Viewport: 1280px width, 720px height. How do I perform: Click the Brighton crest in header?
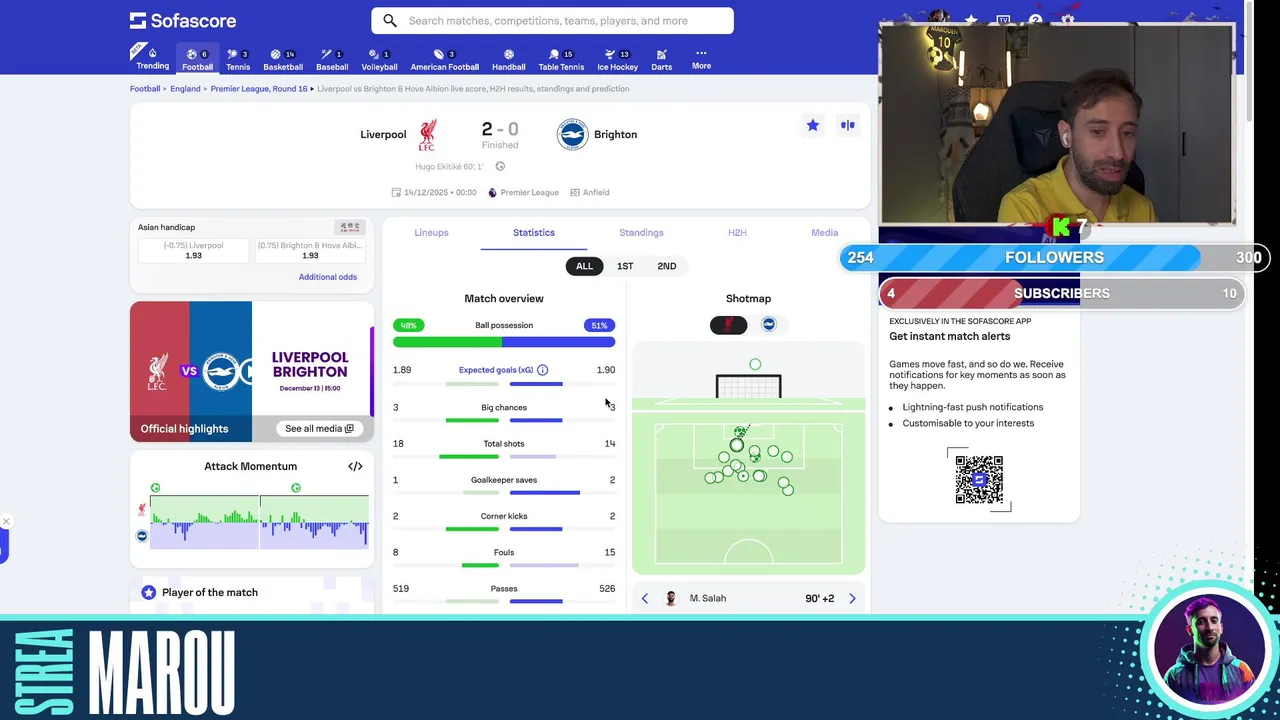coord(572,134)
